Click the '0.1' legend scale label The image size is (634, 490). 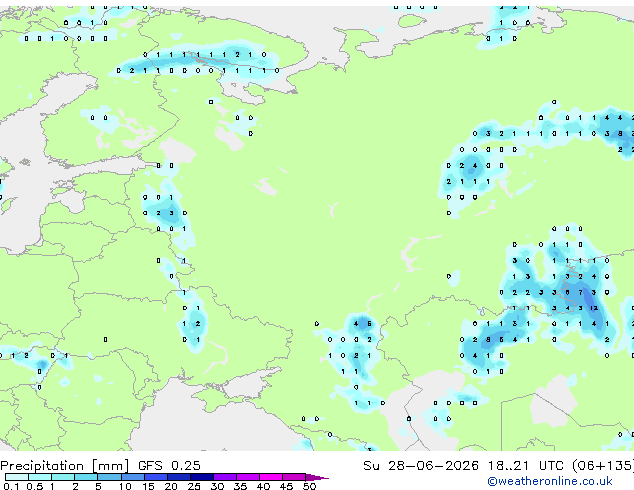pos(11,486)
